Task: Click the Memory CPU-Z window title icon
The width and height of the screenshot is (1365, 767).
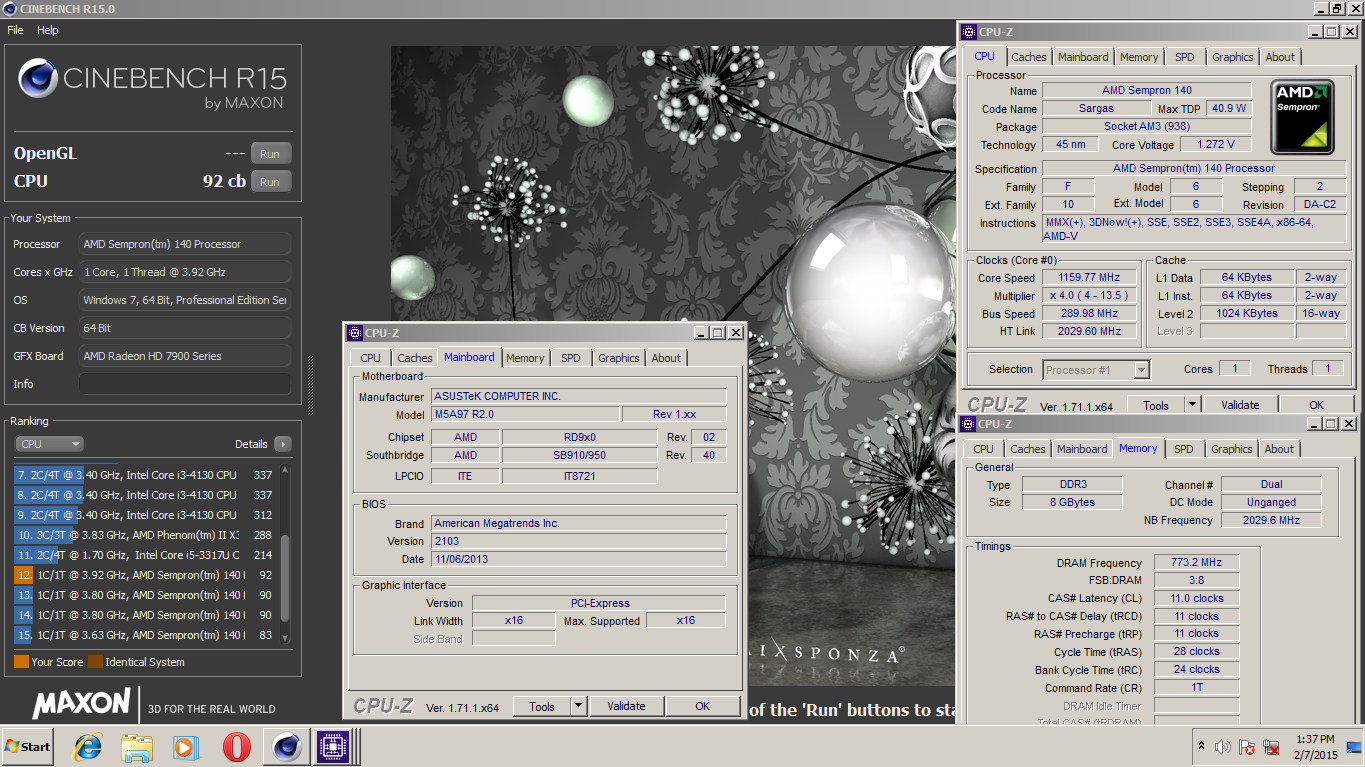Action: [x=969, y=424]
